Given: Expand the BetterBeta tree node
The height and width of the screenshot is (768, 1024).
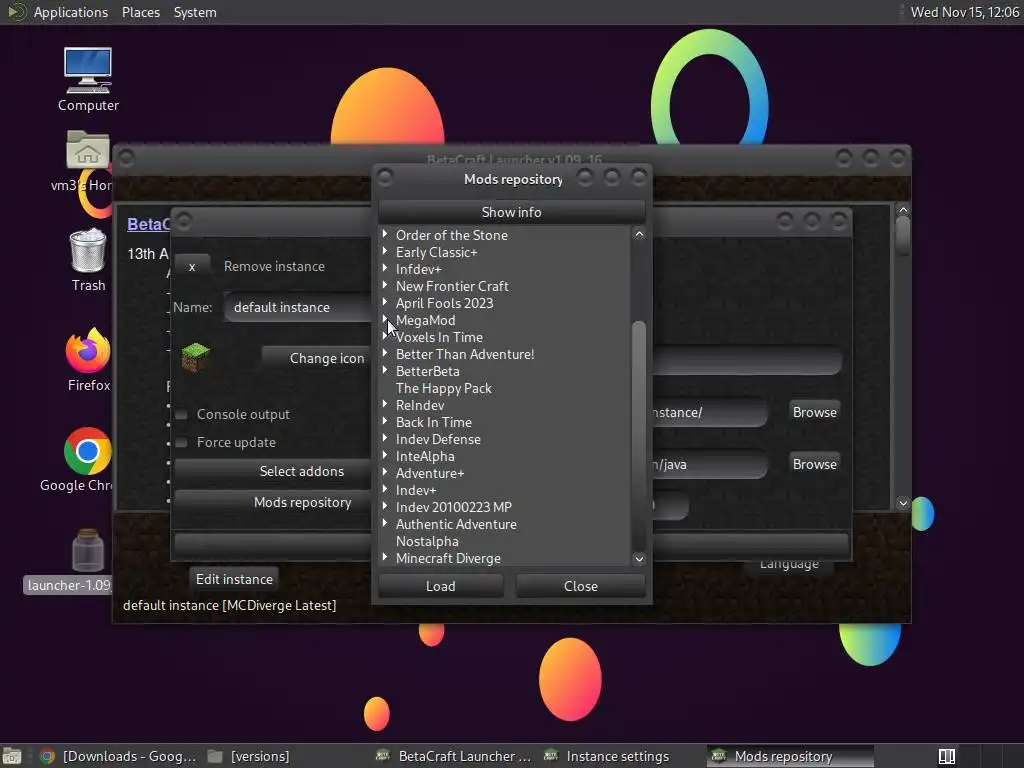Looking at the screenshot, I should point(385,370).
